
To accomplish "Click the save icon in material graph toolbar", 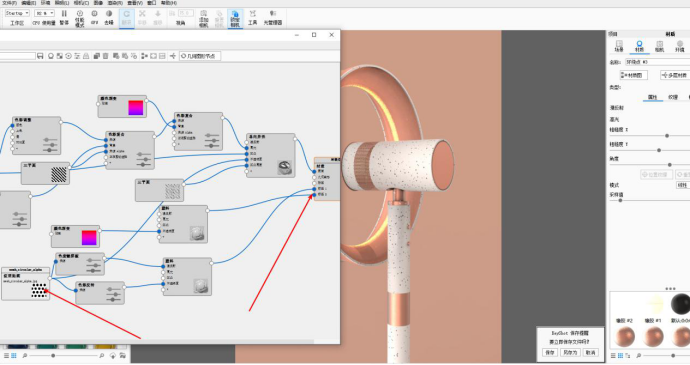I will pos(40,56).
